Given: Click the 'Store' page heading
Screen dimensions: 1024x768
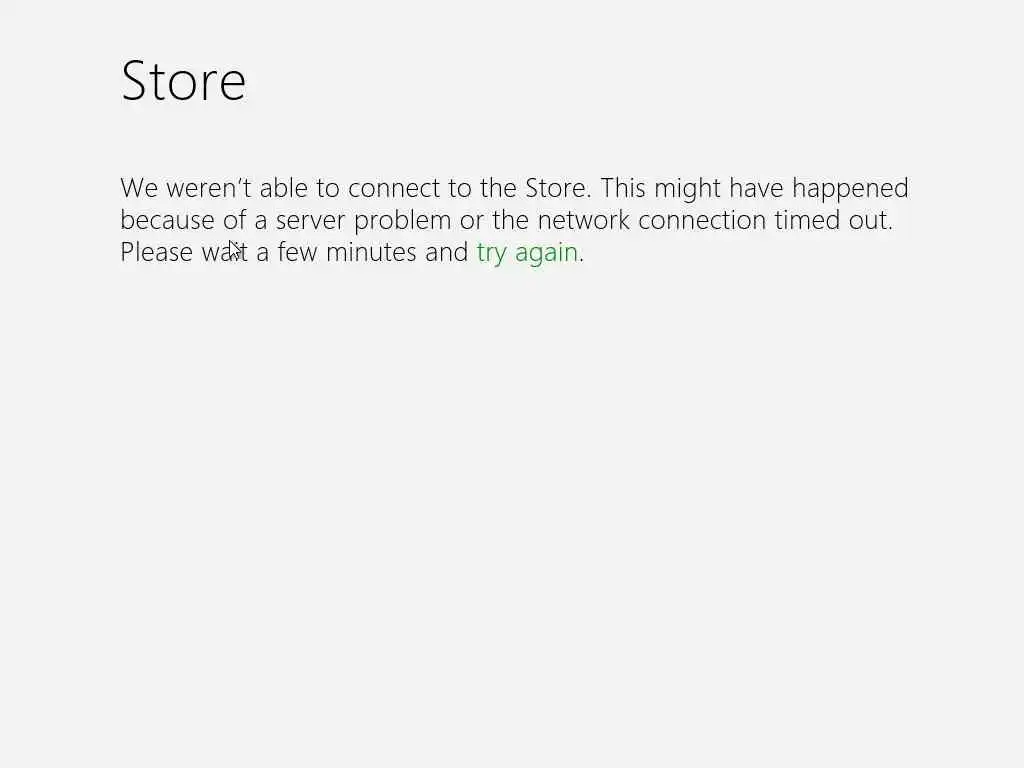Looking at the screenshot, I should (x=184, y=81).
